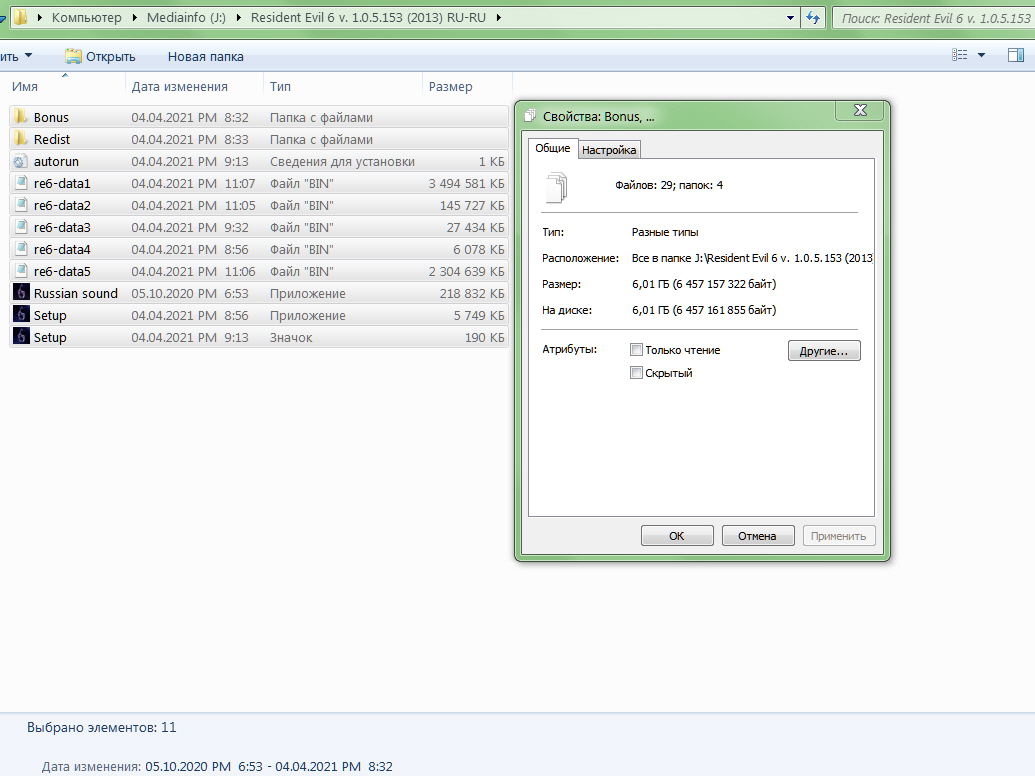This screenshot has height=776, width=1035.
Task: Click the Отмена button
Action: (x=757, y=536)
